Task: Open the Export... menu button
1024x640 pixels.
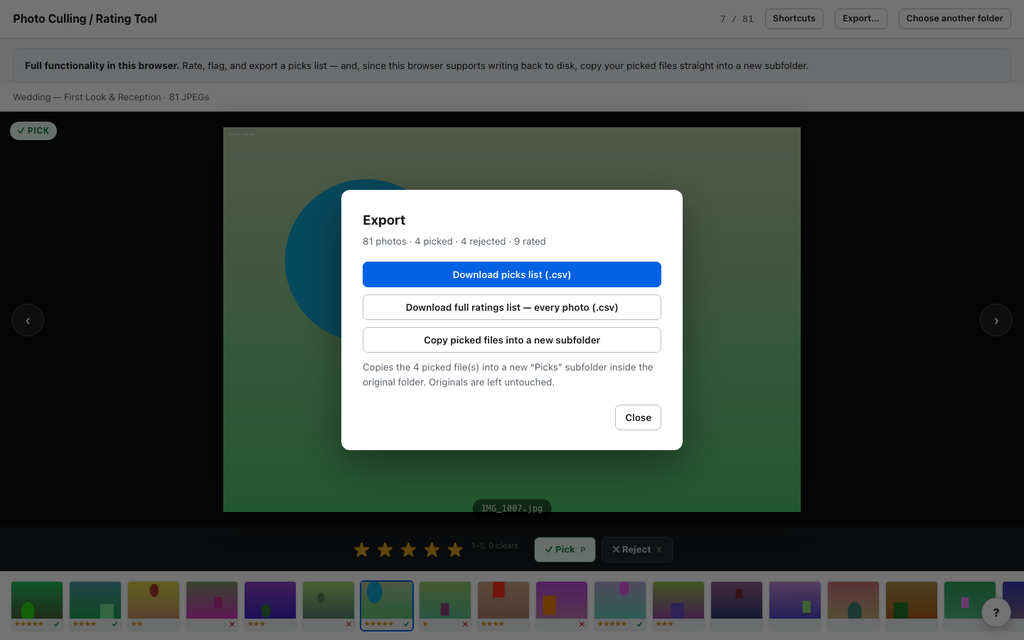Action: click(861, 18)
